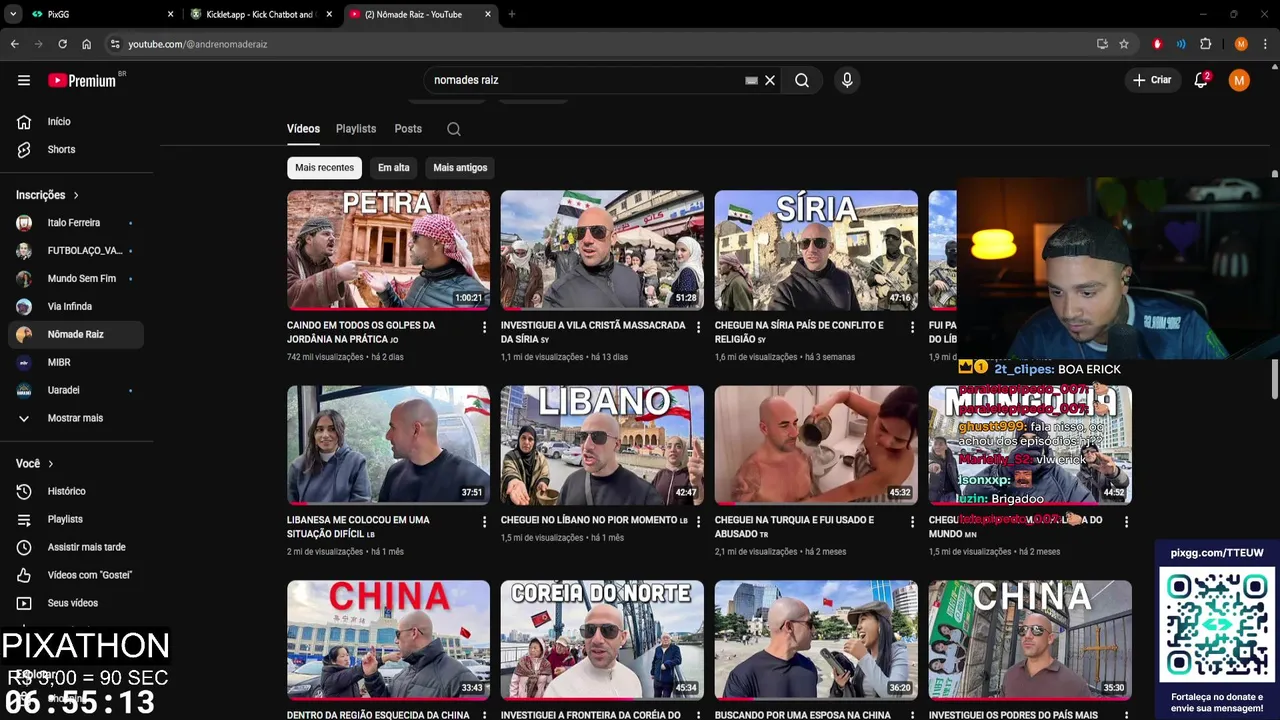
Task: Open tab search dropdown arrow in Chrome
Action: (x=13, y=14)
